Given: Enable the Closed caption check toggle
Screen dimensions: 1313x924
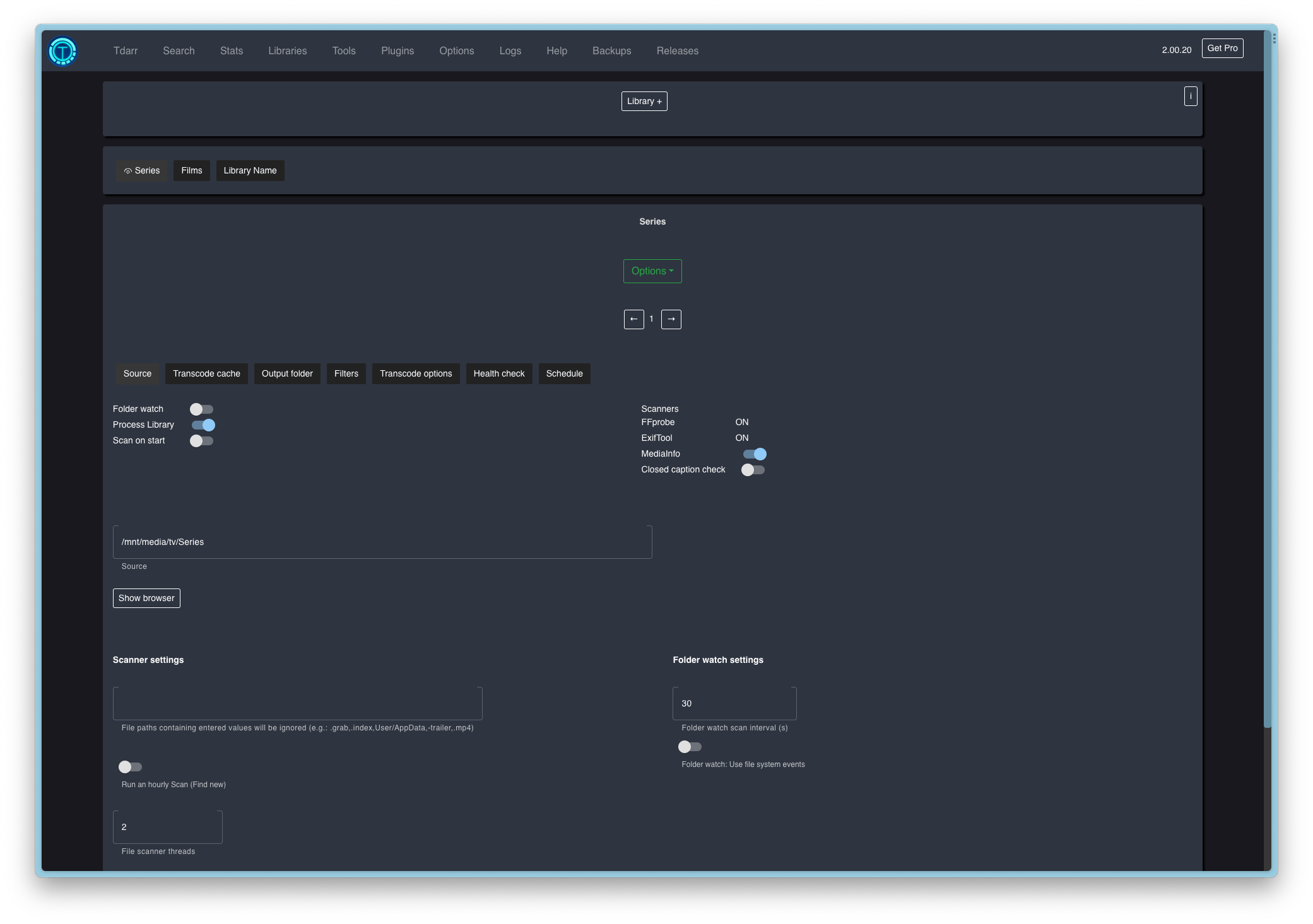Looking at the screenshot, I should tap(753, 470).
